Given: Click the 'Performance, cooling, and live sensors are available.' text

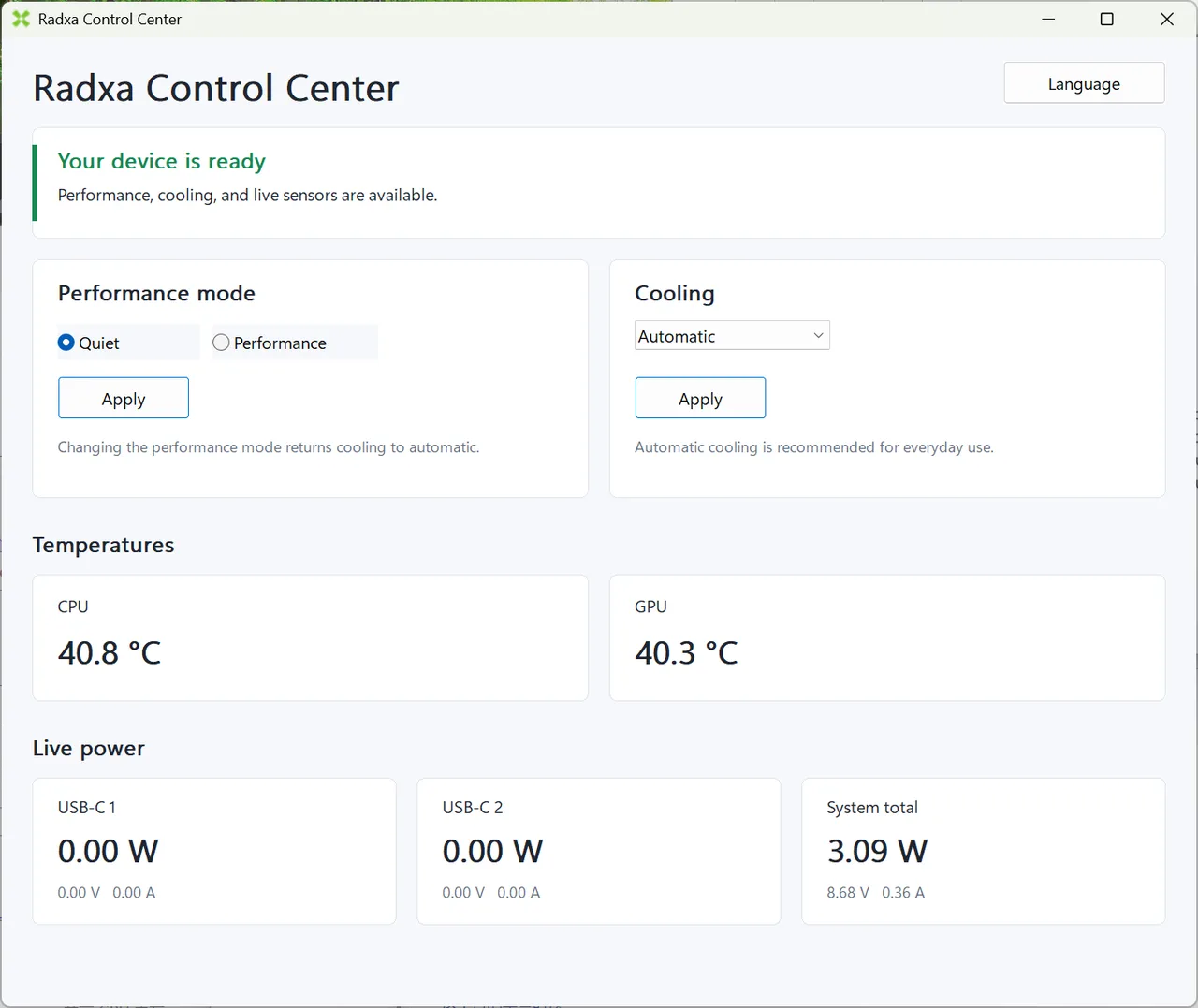Looking at the screenshot, I should pyautogui.click(x=247, y=195).
